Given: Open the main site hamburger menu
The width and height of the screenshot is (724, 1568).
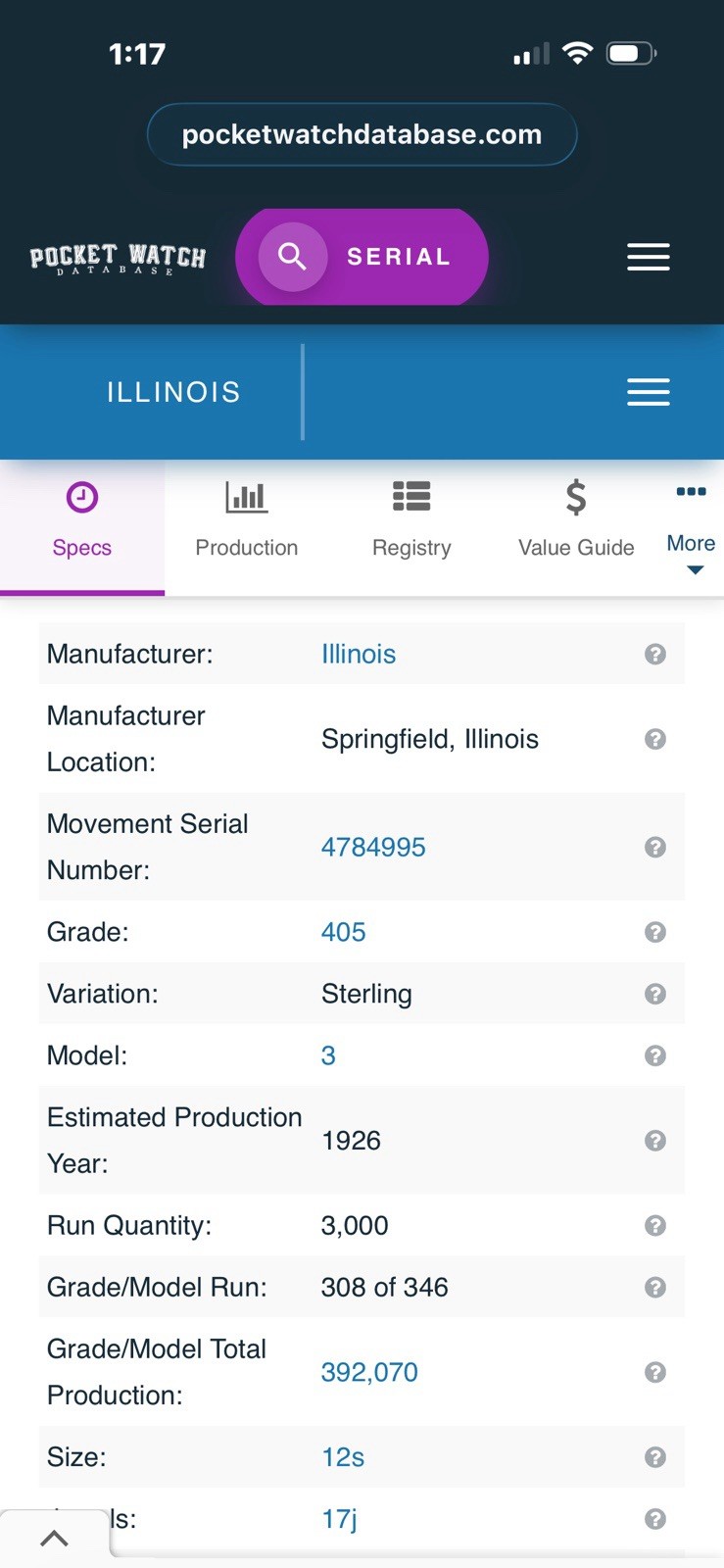Looking at the screenshot, I should tap(648, 257).
